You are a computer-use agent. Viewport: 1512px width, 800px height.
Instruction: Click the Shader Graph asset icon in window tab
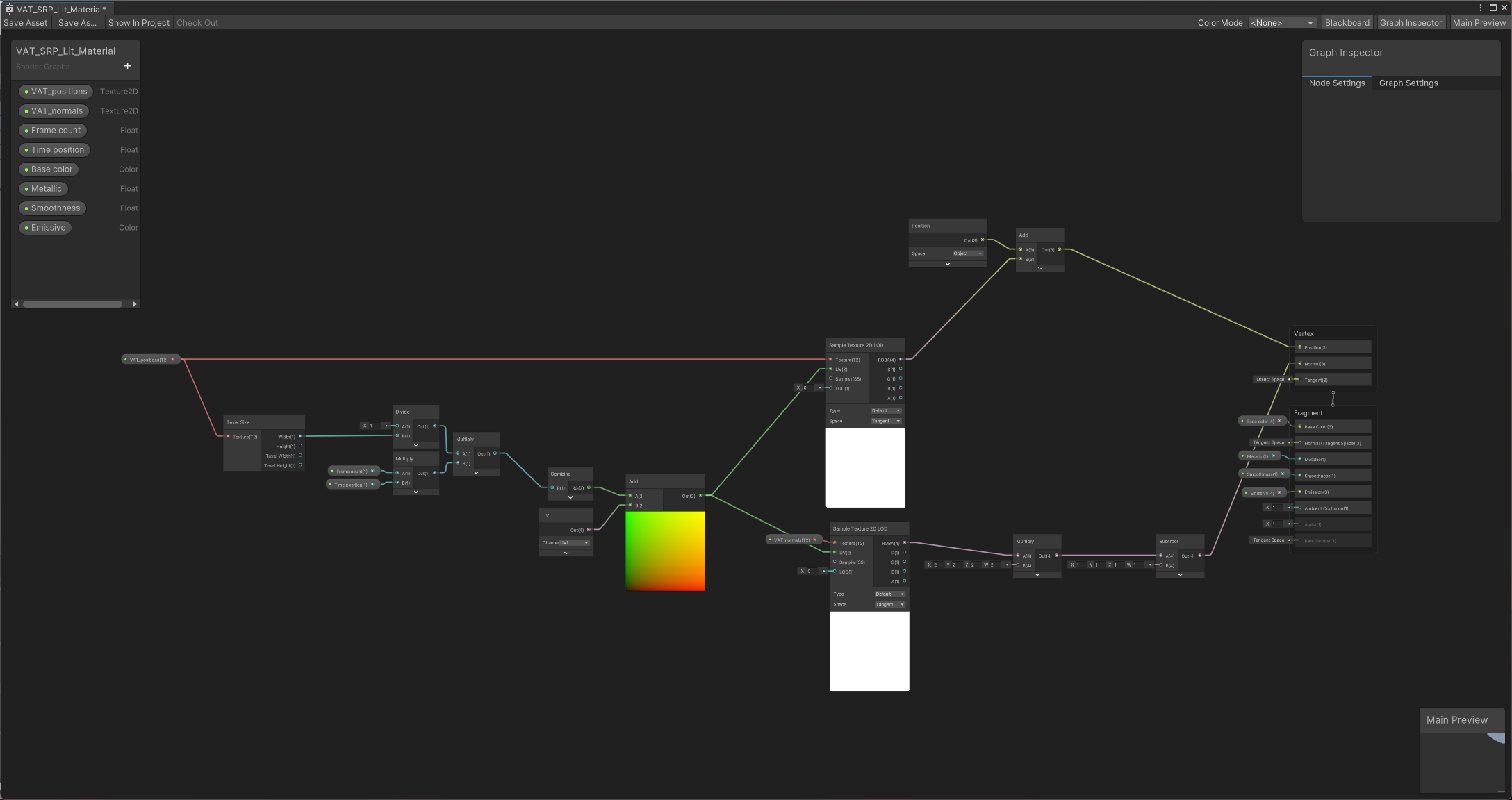(9, 9)
